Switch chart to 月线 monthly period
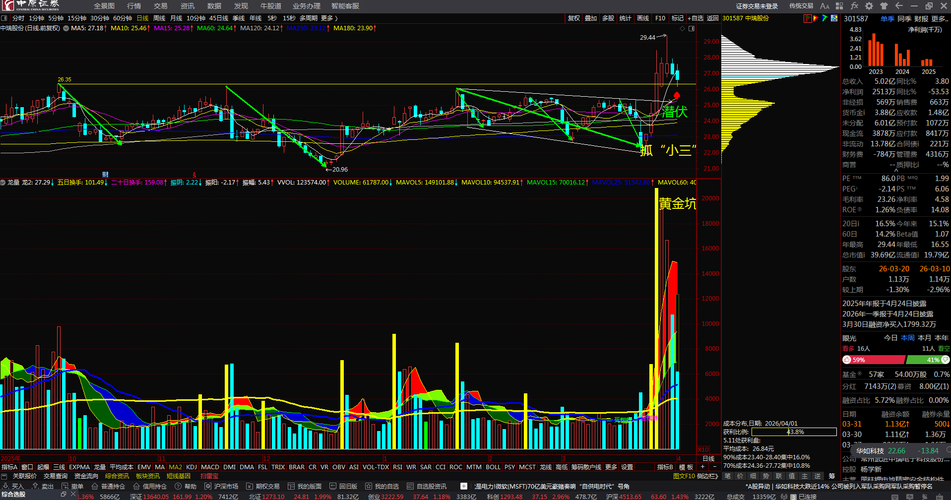The image size is (951, 500). (176, 18)
